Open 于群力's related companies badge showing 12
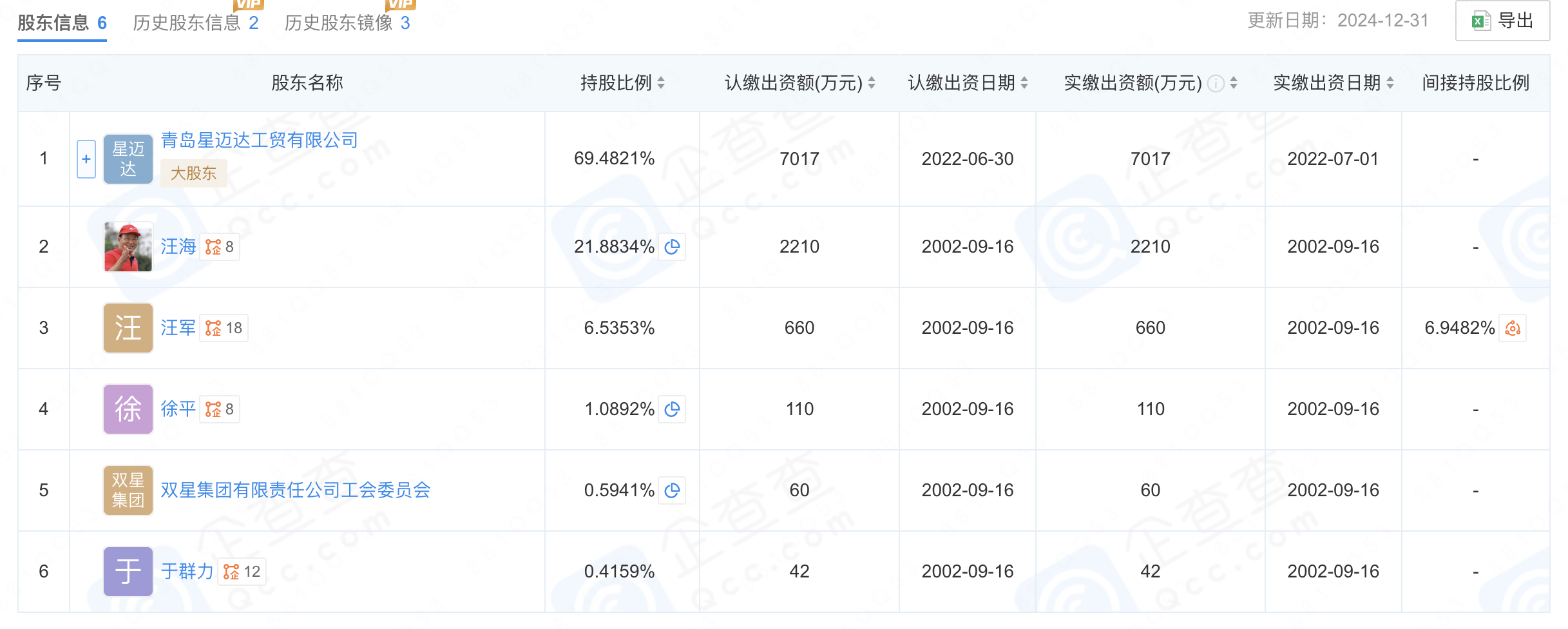The width and height of the screenshot is (1568, 629). (242, 572)
